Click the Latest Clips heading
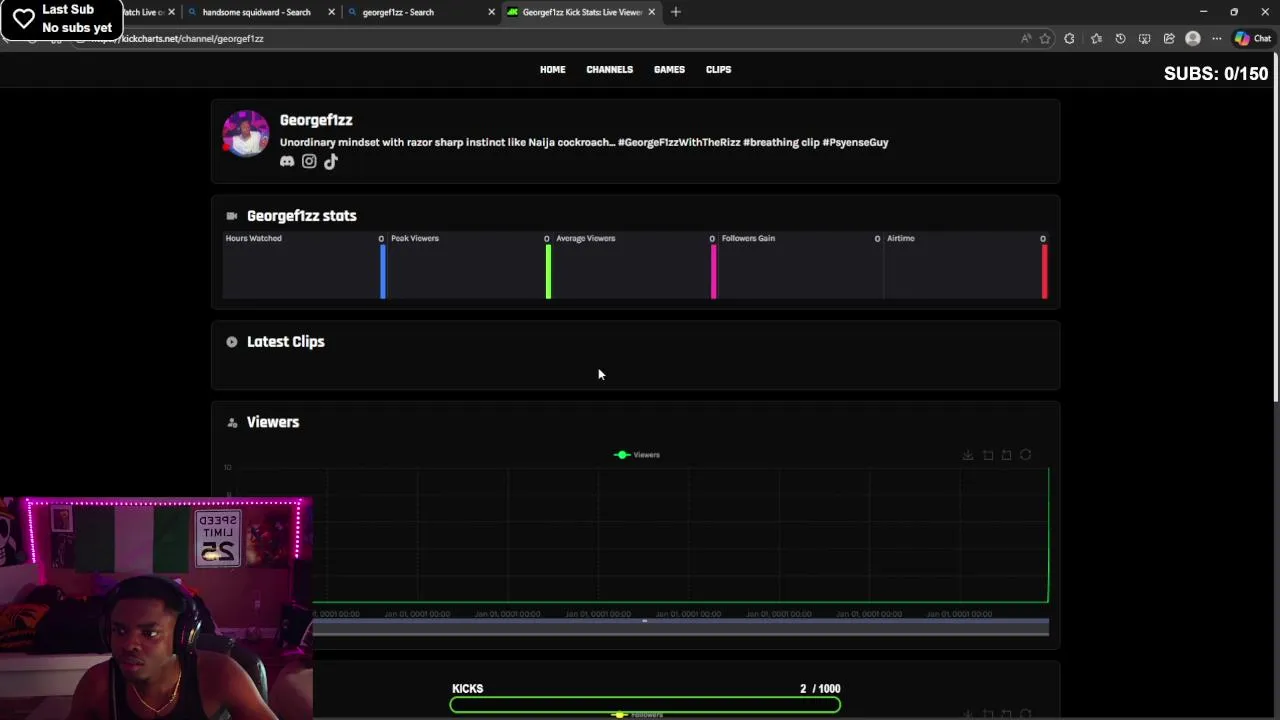1280x720 pixels. (x=286, y=342)
